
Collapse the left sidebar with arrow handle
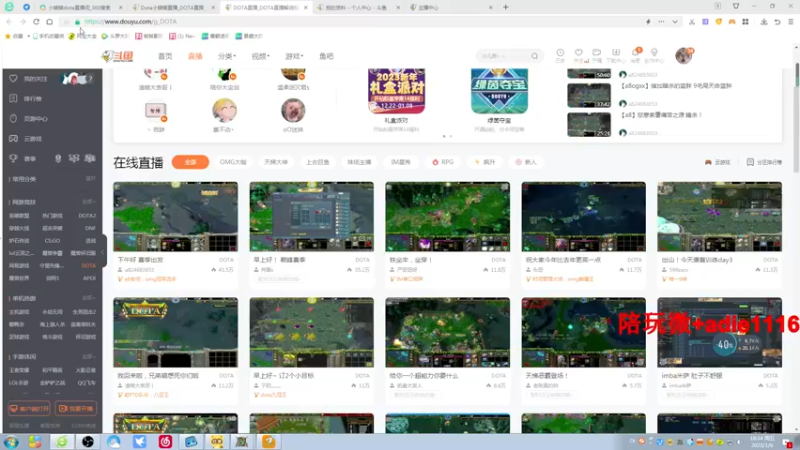pyautogui.click(x=104, y=252)
